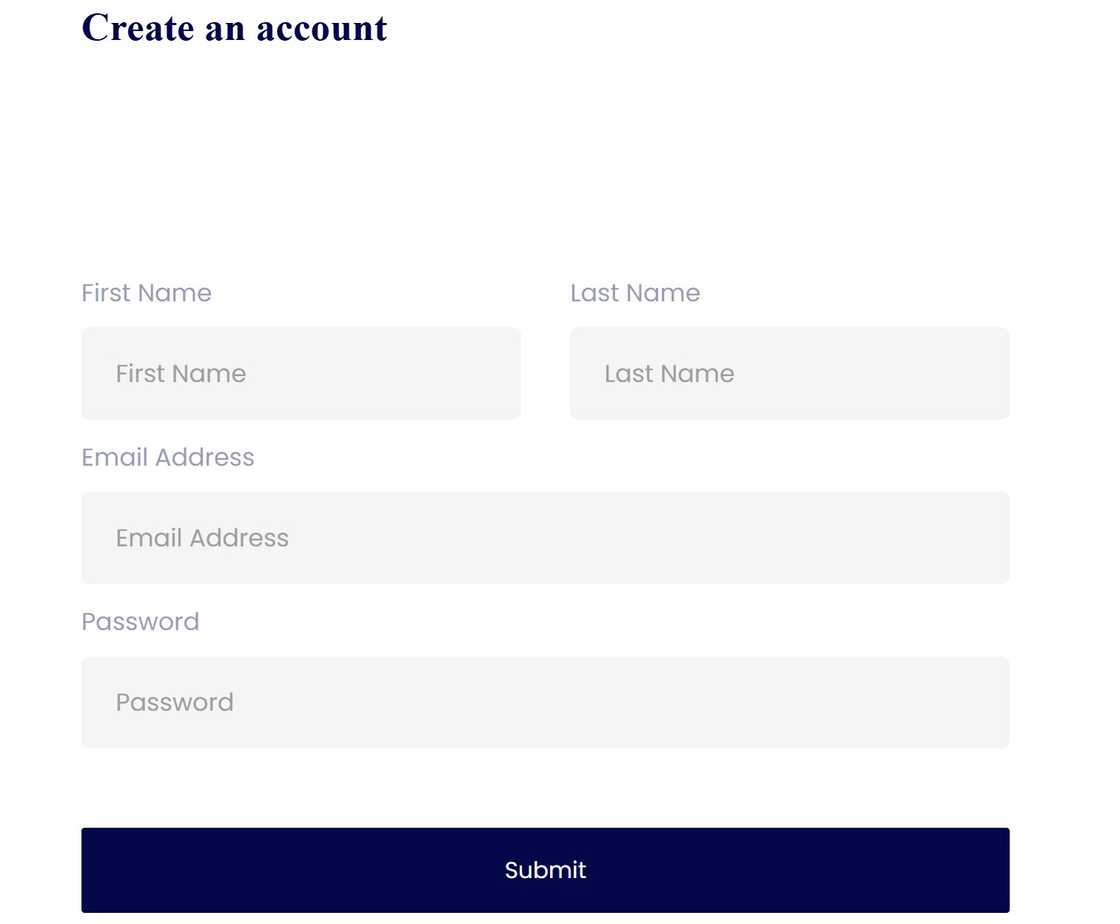Click the Last Name placeholder text
Viewport: 1120px width, 924px height.
669,373
